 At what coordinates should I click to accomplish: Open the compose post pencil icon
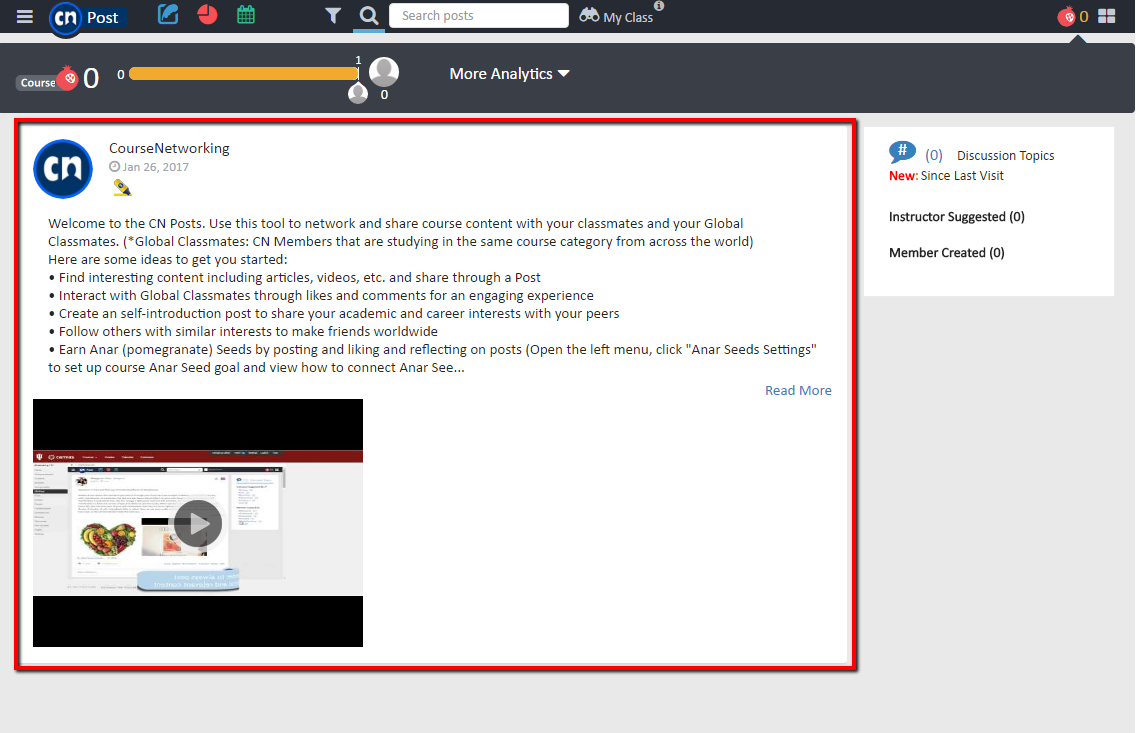[168, 15]
